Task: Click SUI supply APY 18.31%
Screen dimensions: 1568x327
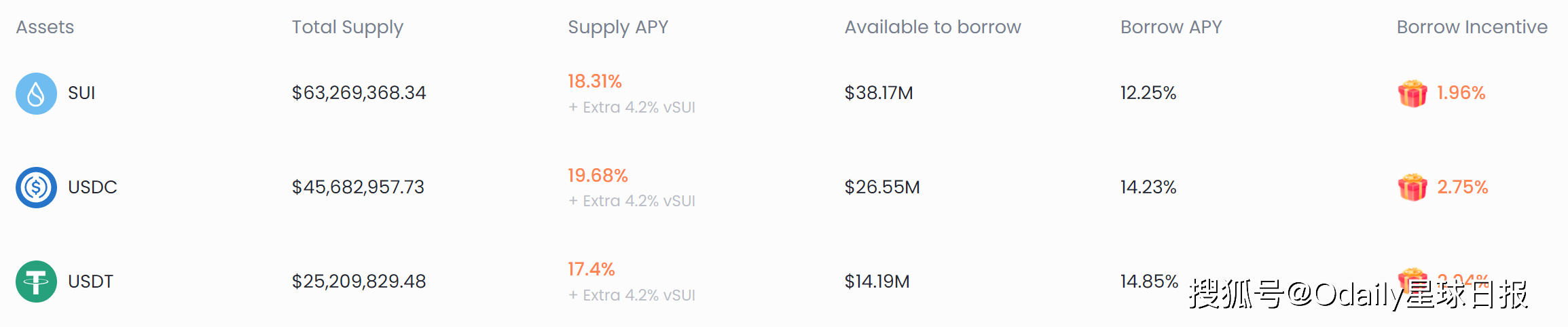Action: click(x=595, y=81)
